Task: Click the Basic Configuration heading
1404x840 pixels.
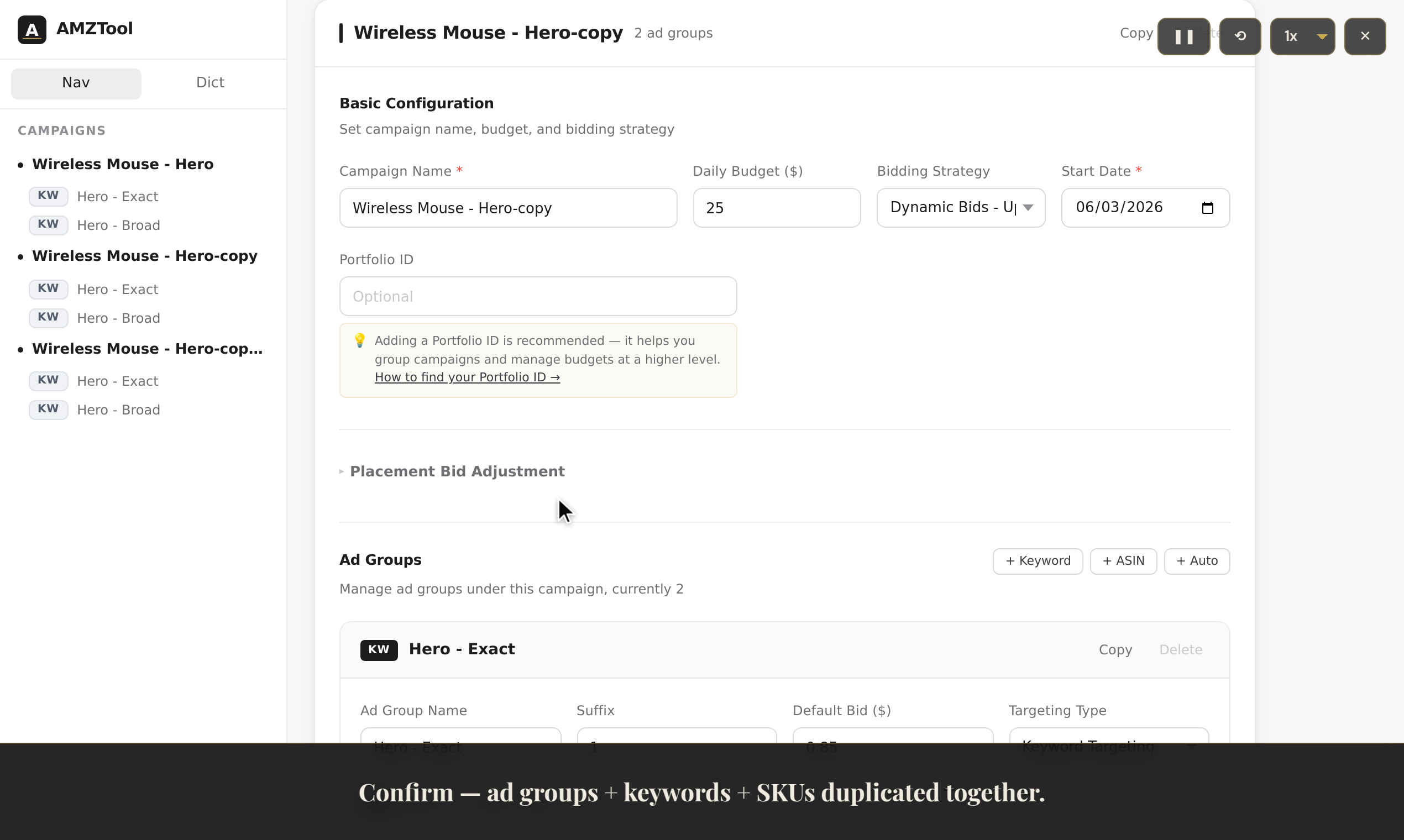Action: [416, 103]
